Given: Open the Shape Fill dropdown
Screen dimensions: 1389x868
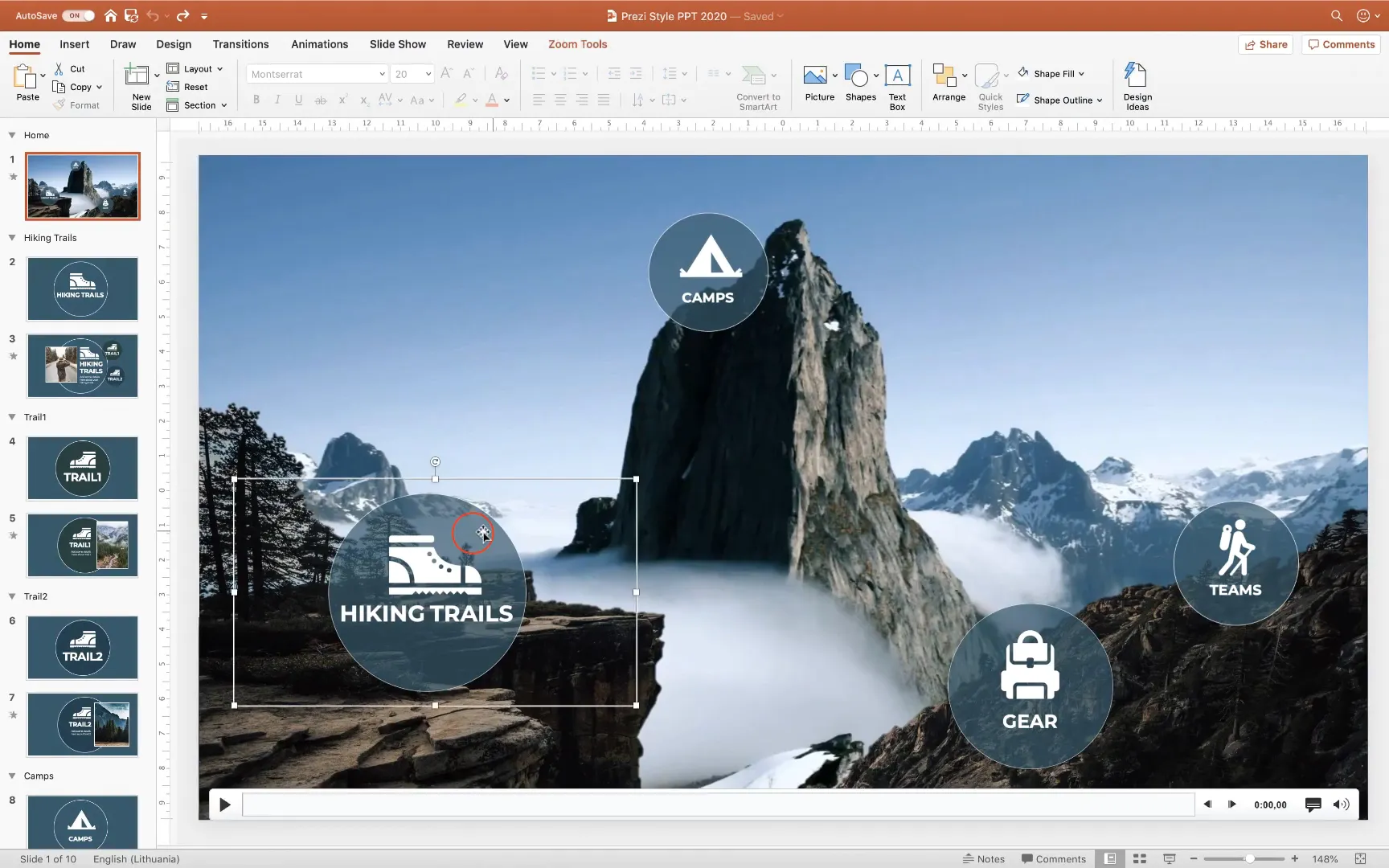Looking at the screenshot, I should point(1051,73).
